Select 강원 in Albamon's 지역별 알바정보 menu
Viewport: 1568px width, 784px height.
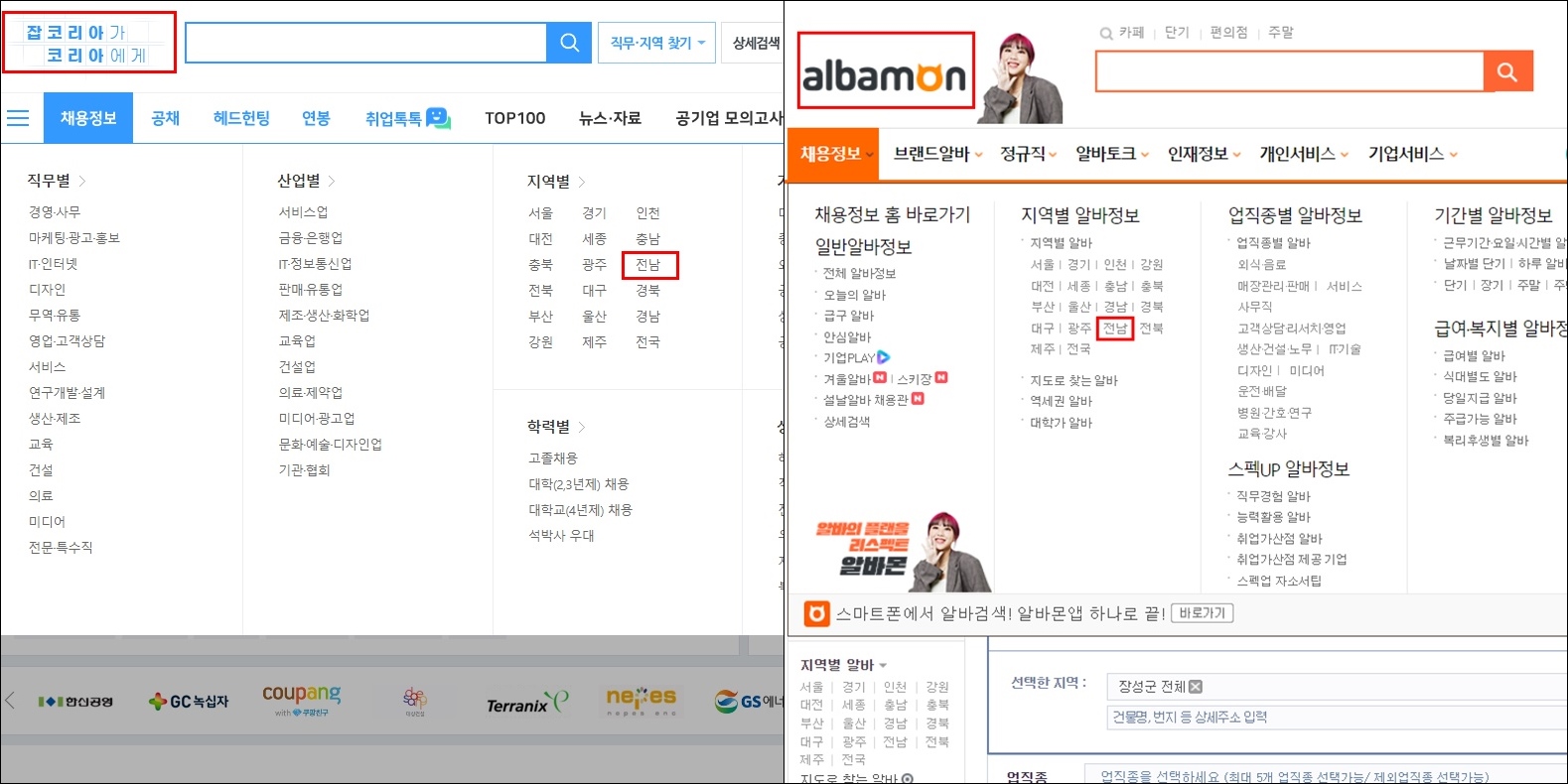tap(1151, 265)
